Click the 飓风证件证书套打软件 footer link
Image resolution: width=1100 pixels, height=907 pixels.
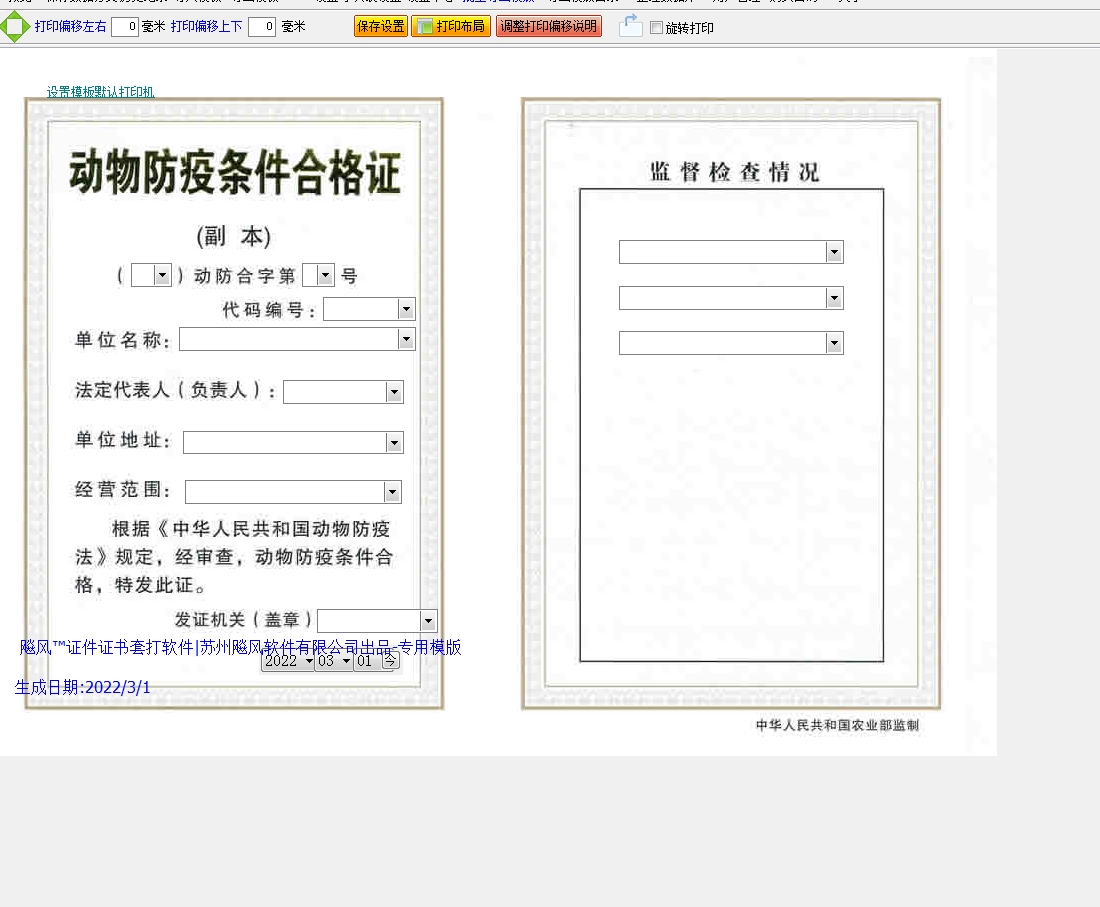coord(240,647)
